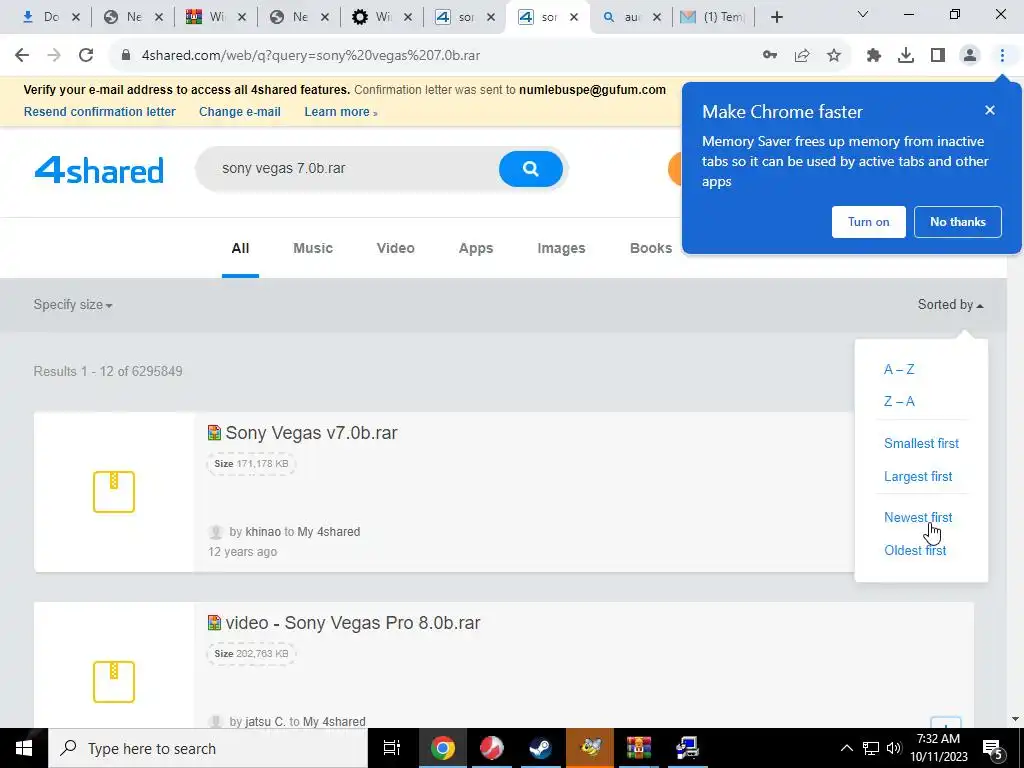Open uploader khinao profile
Screen dimensions: 1024x768
coord(263,532)
